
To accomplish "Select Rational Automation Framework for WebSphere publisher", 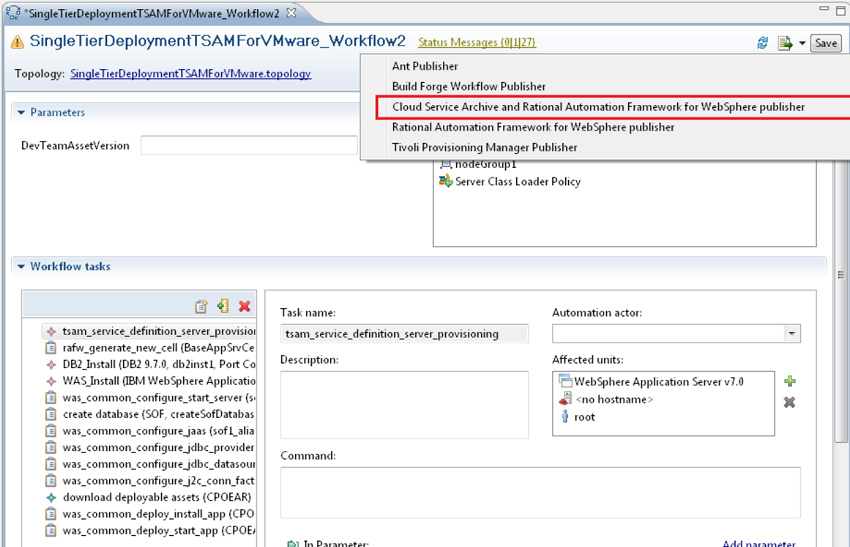I will point(533,127).
